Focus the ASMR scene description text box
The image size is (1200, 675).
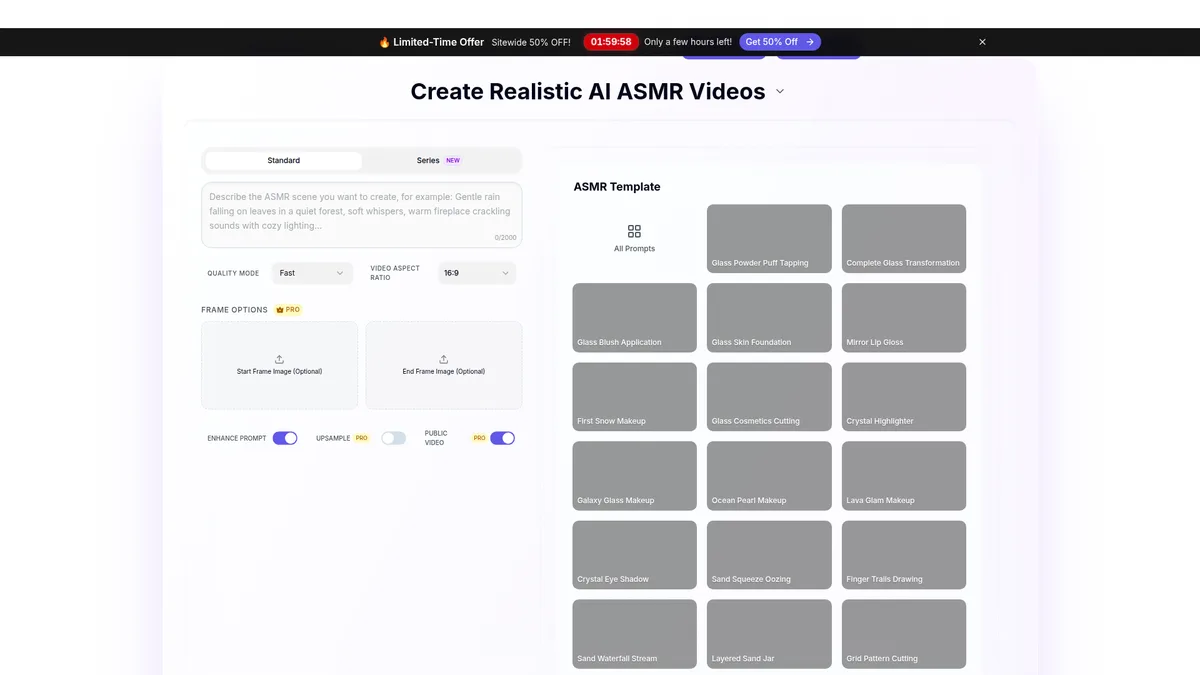pyautogui.click(x=362, y=214)
